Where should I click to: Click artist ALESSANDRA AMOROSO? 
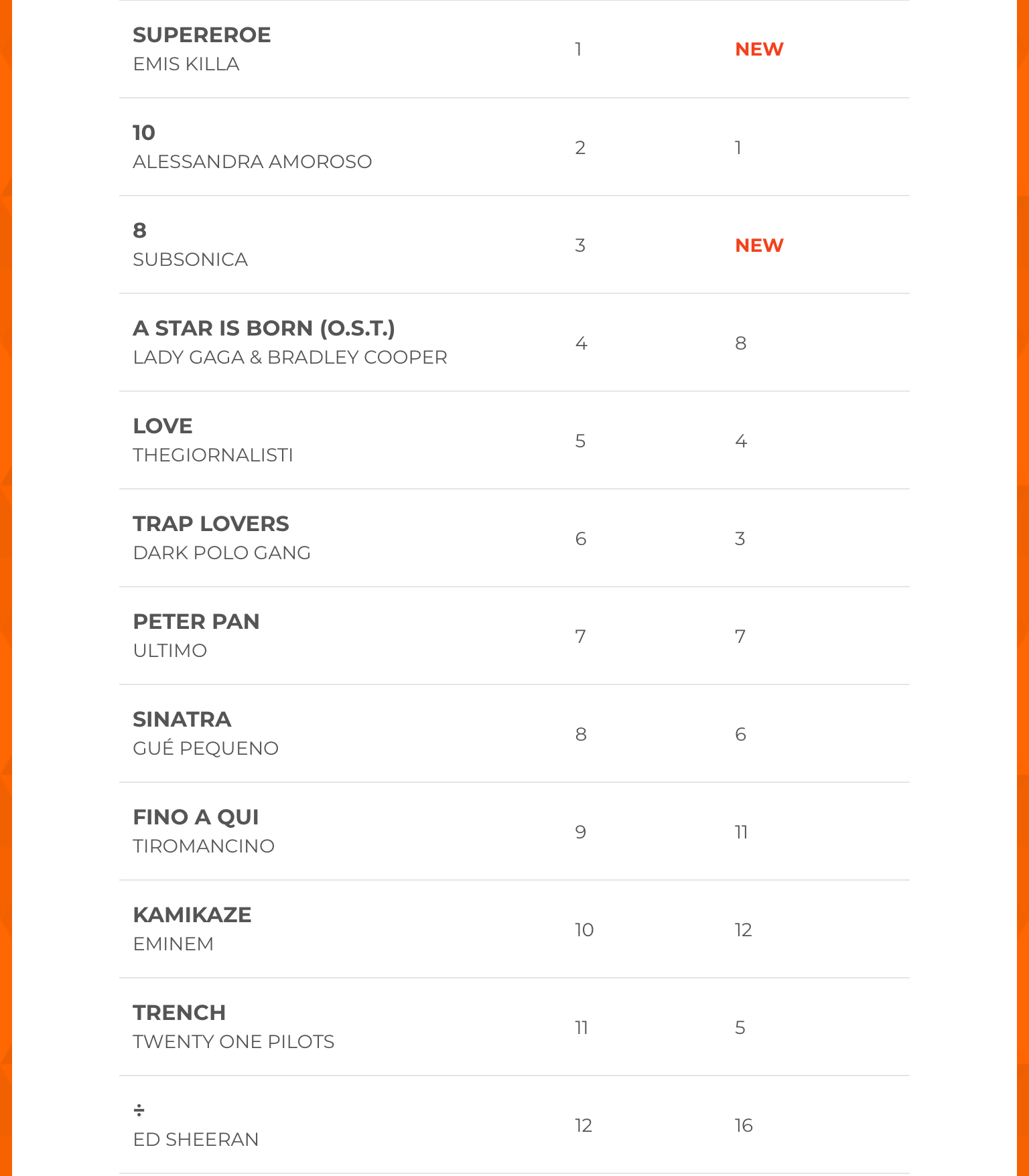(252, 162)
